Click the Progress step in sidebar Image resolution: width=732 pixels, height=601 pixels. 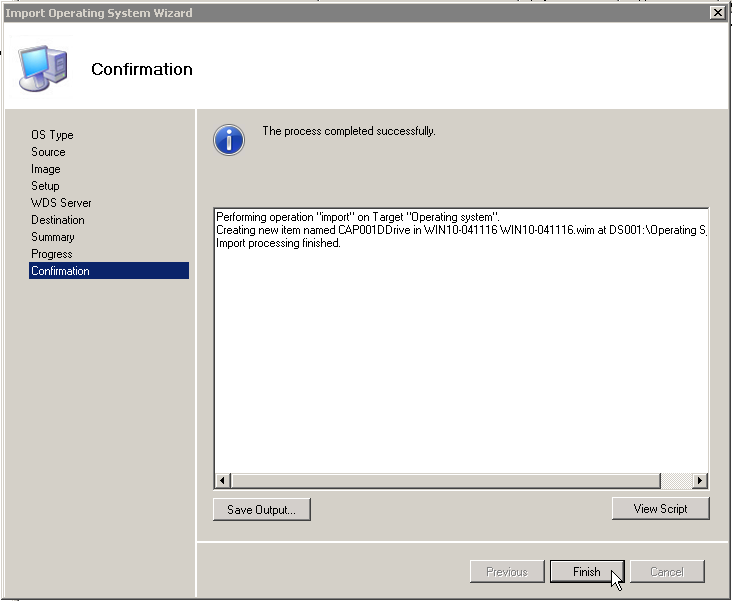(52, 254)
